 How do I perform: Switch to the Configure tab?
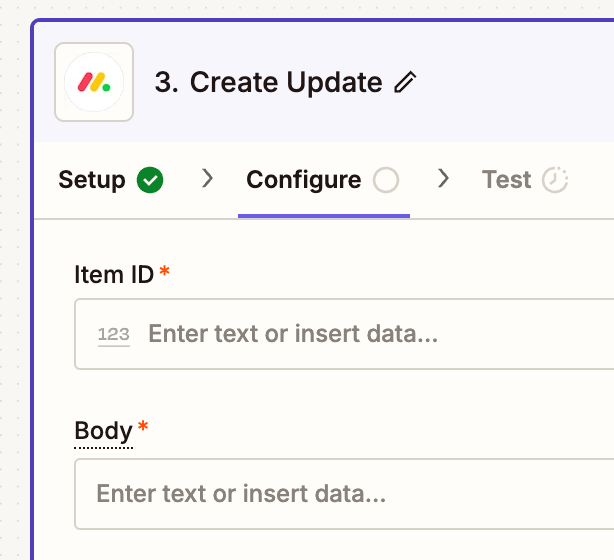(x=323, y=180)
